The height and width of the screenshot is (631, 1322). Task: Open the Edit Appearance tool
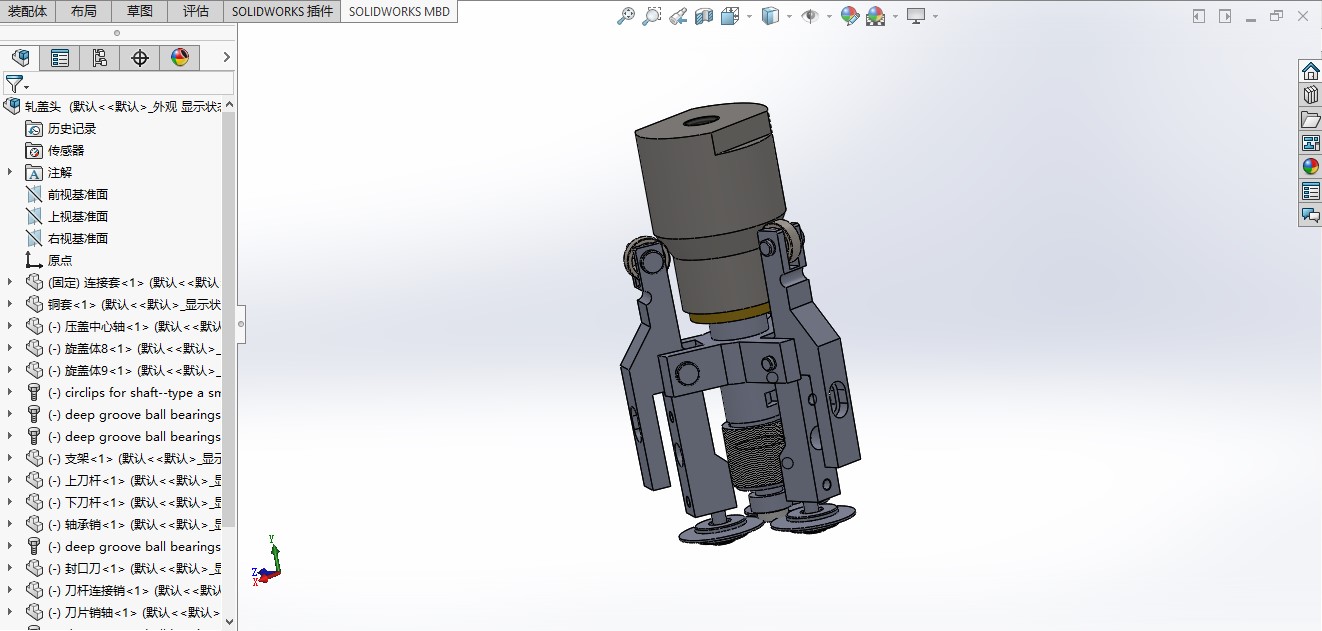[x=849, y=16]
